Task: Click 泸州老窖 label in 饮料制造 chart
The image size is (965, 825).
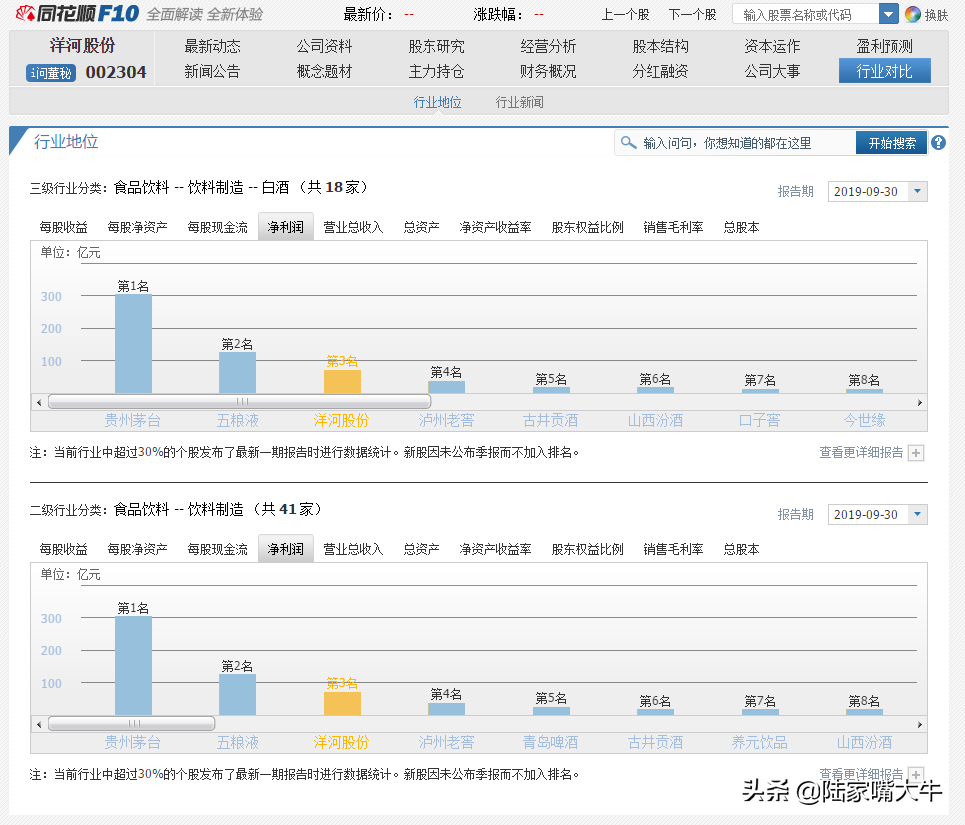Action: click(446, 743)
